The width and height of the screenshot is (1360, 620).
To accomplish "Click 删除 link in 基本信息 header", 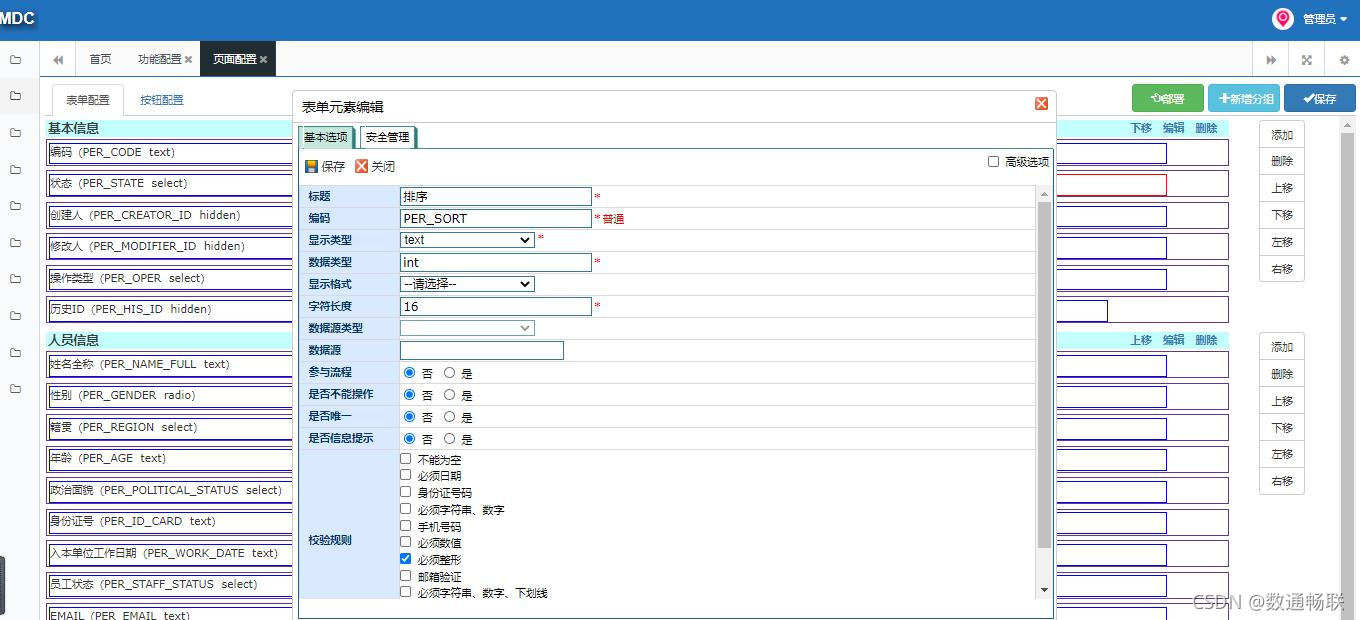I will (1206, 128).
